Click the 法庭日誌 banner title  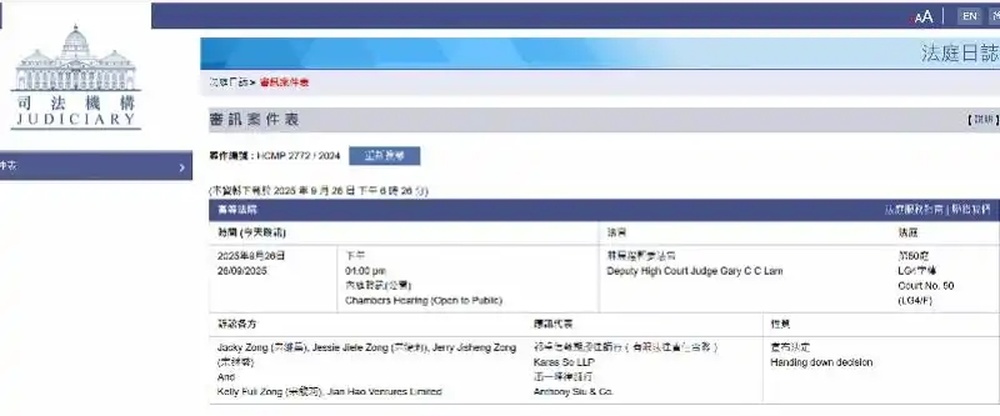pos(958,53)
